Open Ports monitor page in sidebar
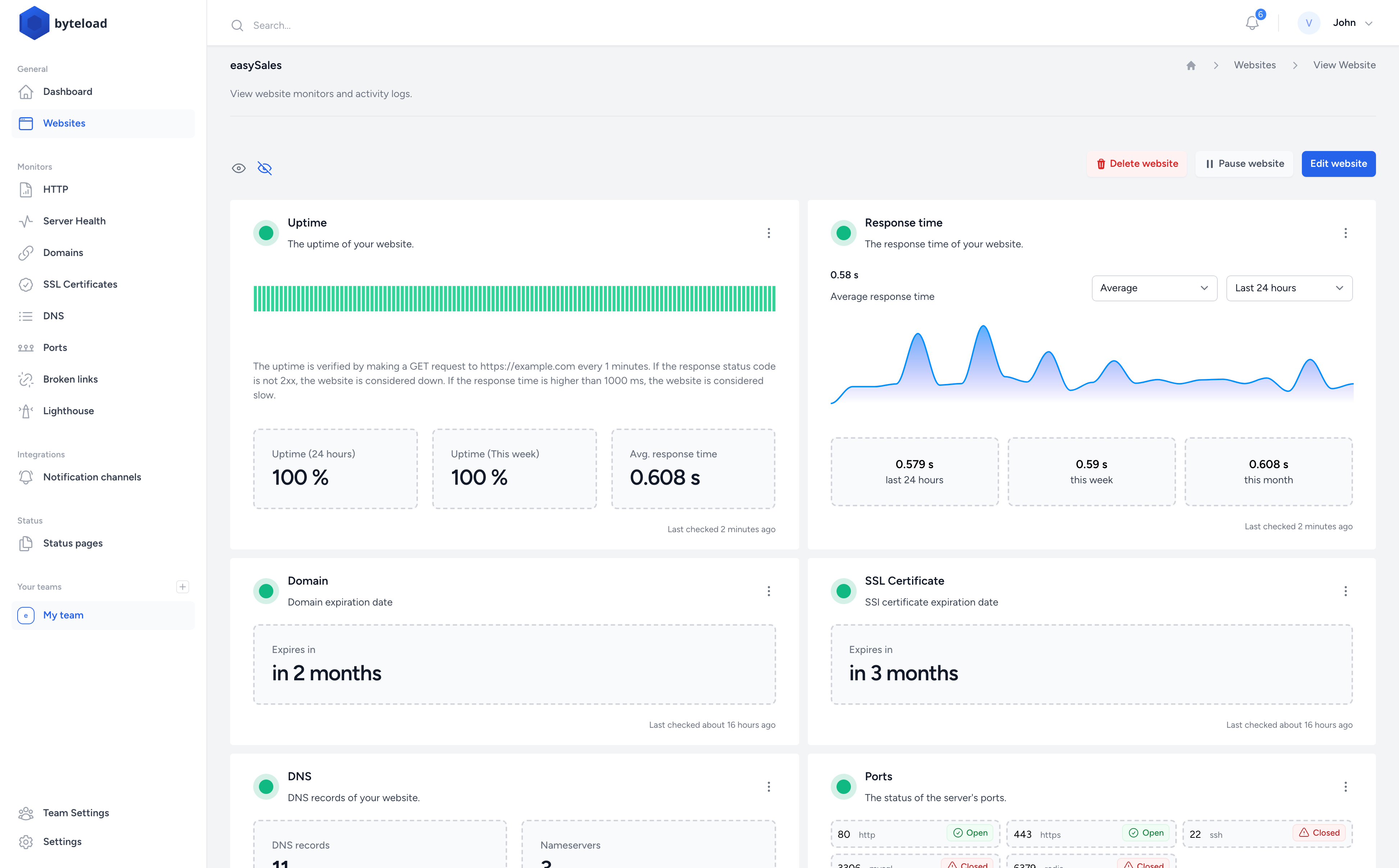Viewport: 1399px width, 868px height. coord(103,348)
